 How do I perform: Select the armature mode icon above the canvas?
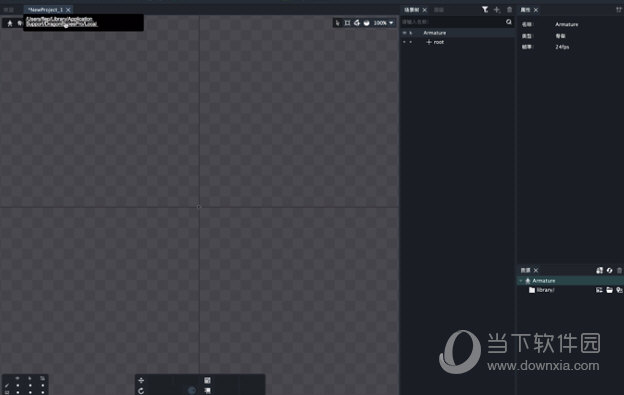10,23
